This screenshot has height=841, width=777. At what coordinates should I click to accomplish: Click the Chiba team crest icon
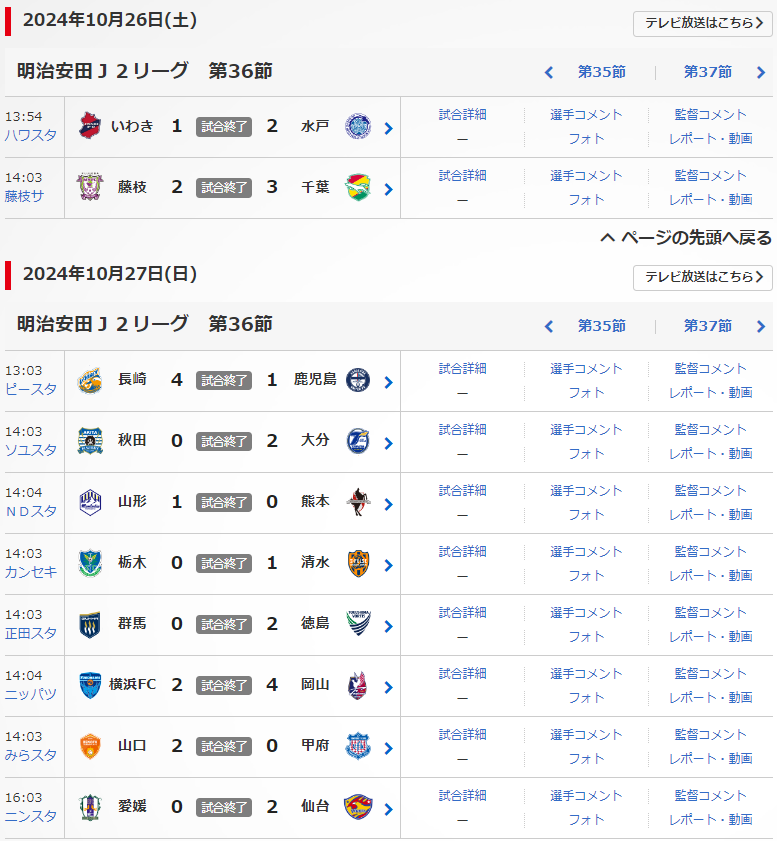point(357,187)
